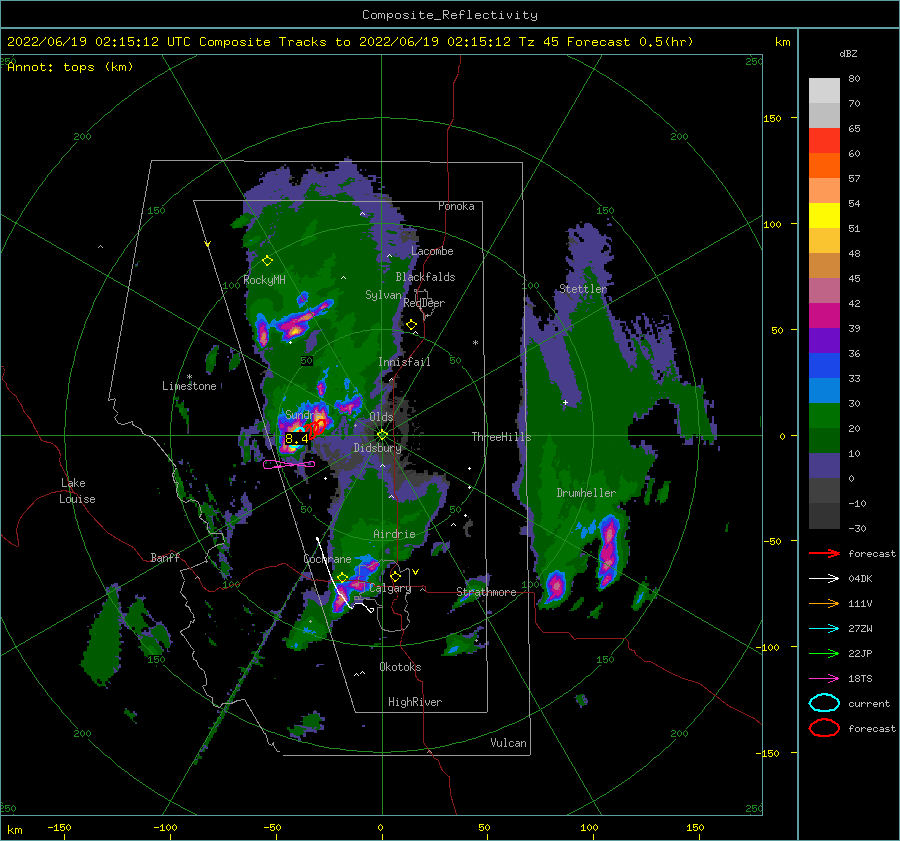Click the Banff label on the map

(x=165, y=557)
